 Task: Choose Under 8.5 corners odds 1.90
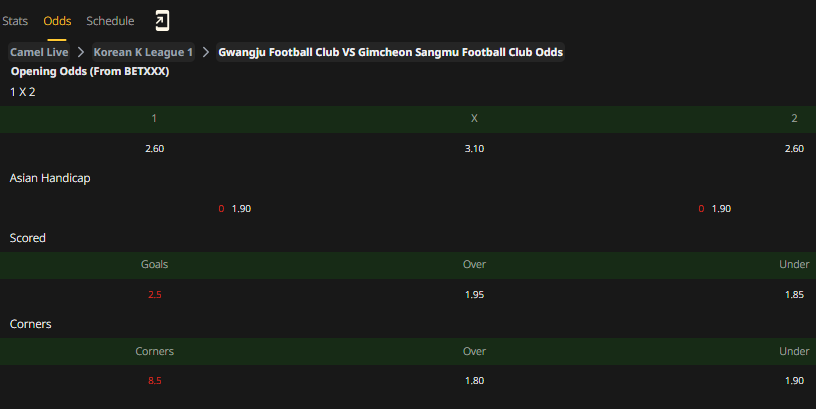coord(794,381)
